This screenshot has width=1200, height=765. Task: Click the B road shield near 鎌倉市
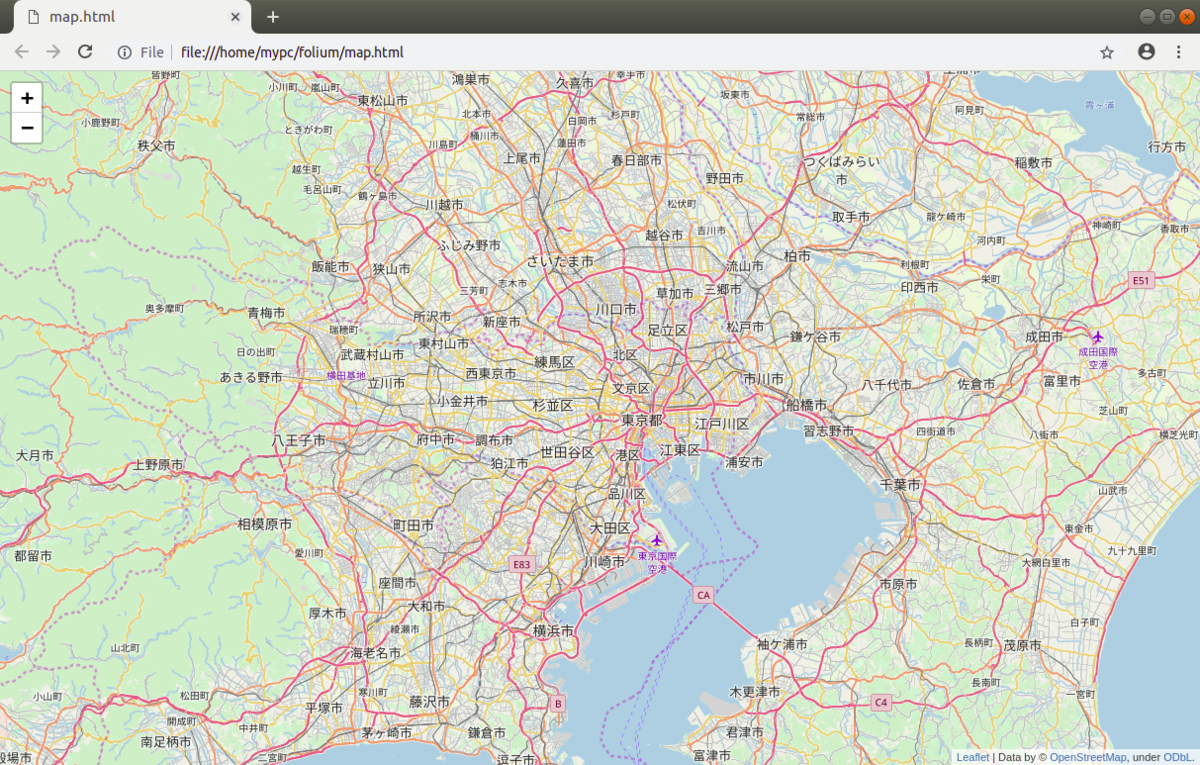pos(558,703)
